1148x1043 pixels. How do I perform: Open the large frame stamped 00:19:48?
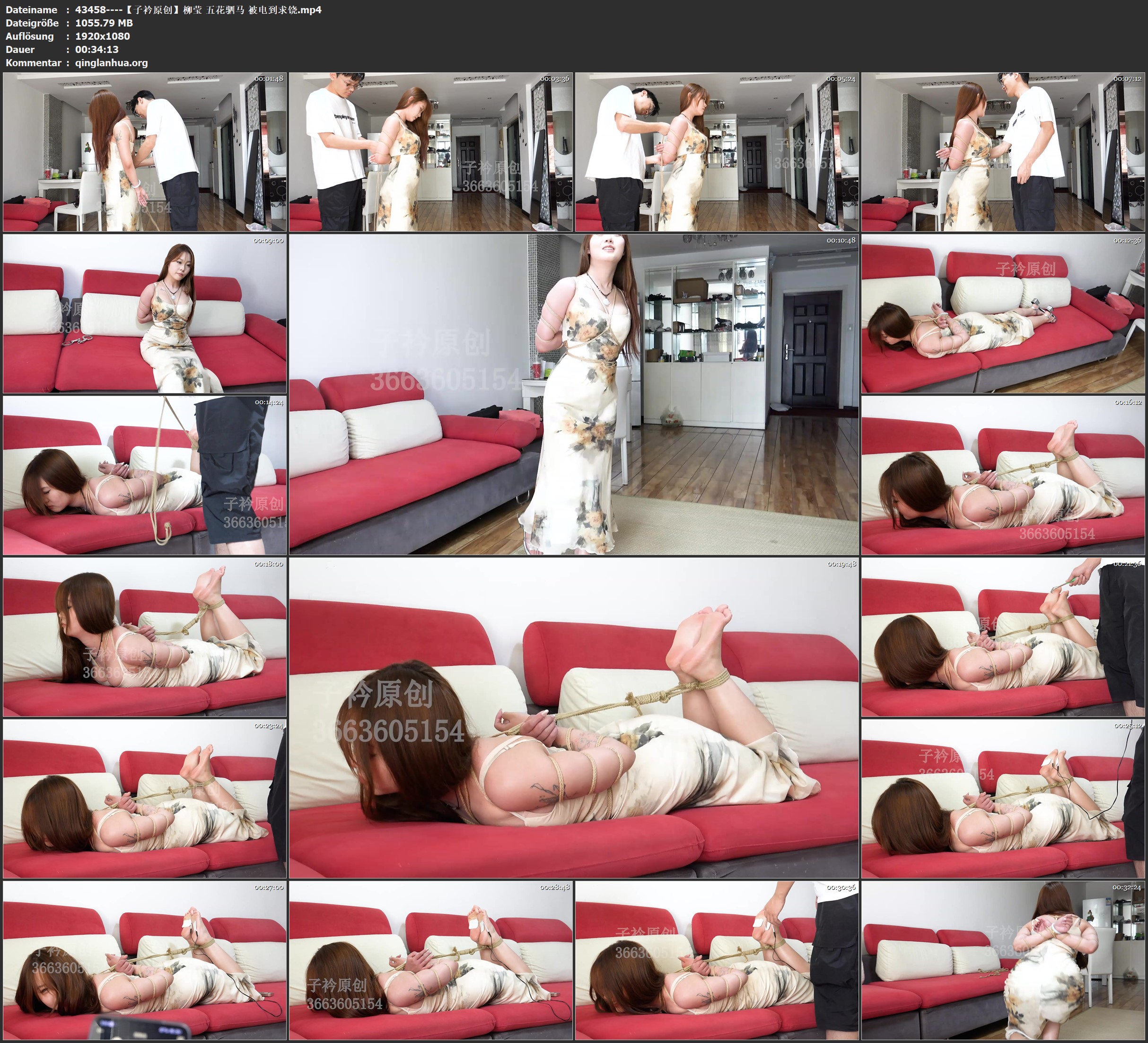573,718
